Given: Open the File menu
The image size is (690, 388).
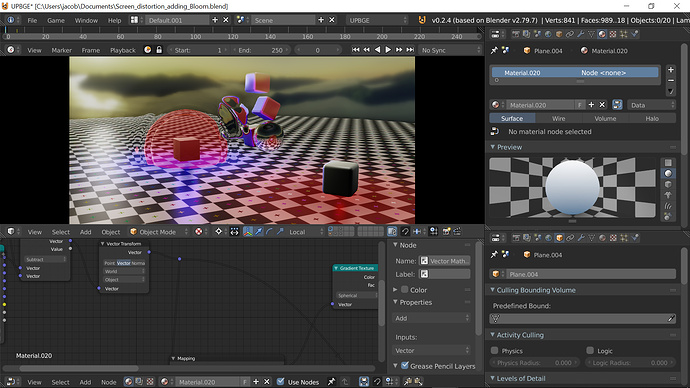Looking at the screenshot, I should [x=32, y=20].
